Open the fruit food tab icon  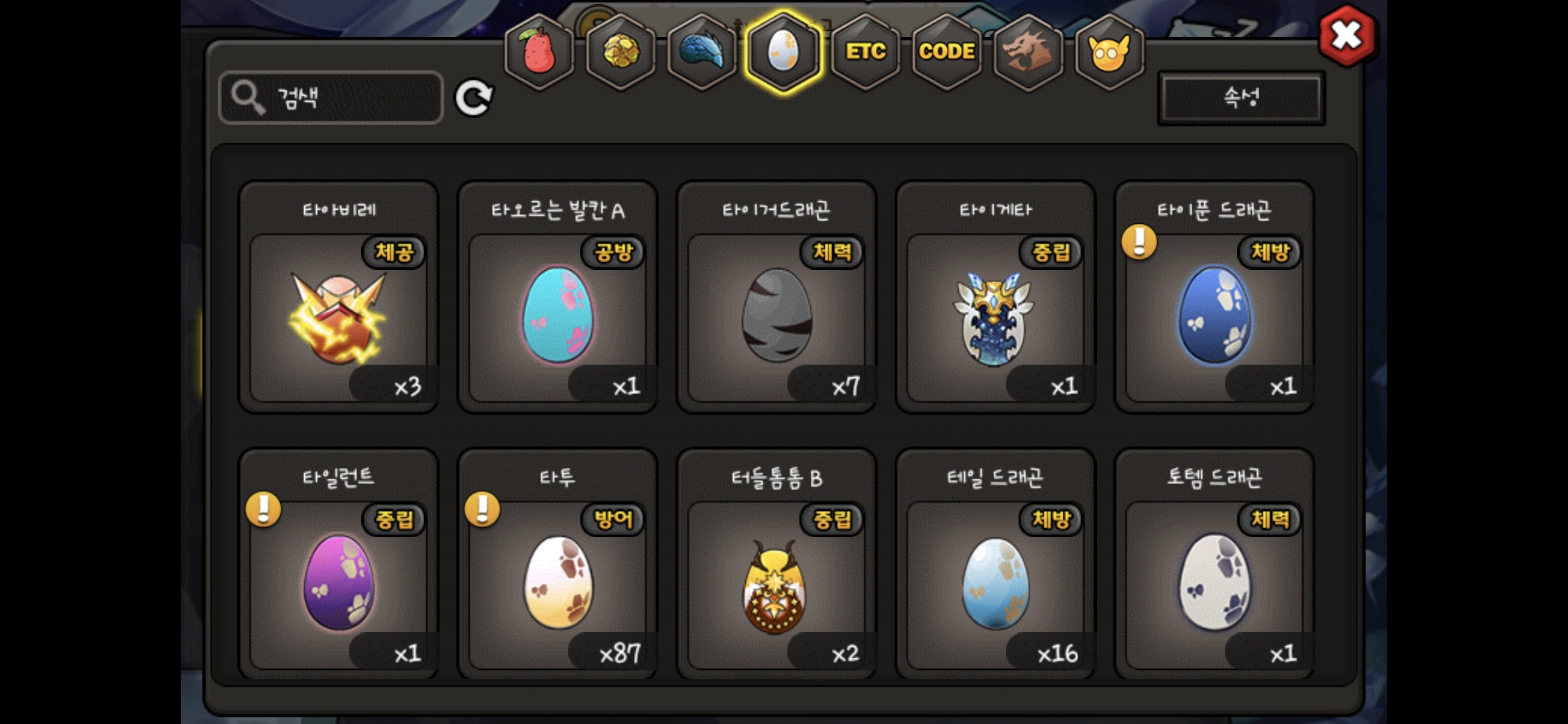click(539, 52)
